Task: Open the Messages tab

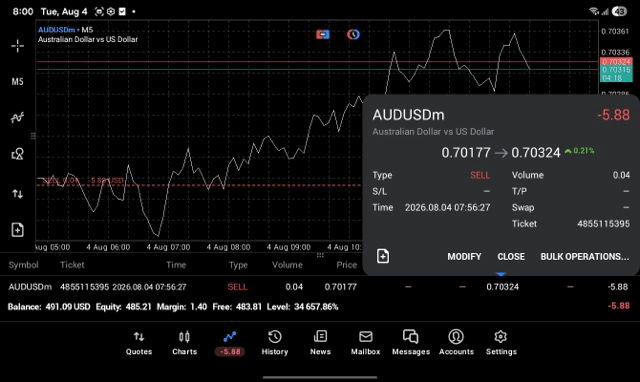Action: click(x=411, y=343)
